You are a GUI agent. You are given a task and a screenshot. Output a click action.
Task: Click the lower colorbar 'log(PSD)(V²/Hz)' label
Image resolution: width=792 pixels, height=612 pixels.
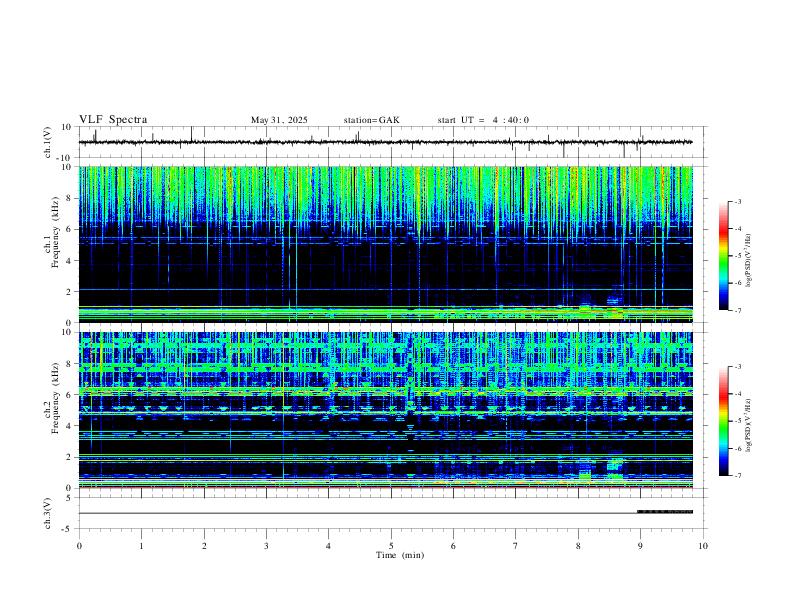tap(749, 425)
